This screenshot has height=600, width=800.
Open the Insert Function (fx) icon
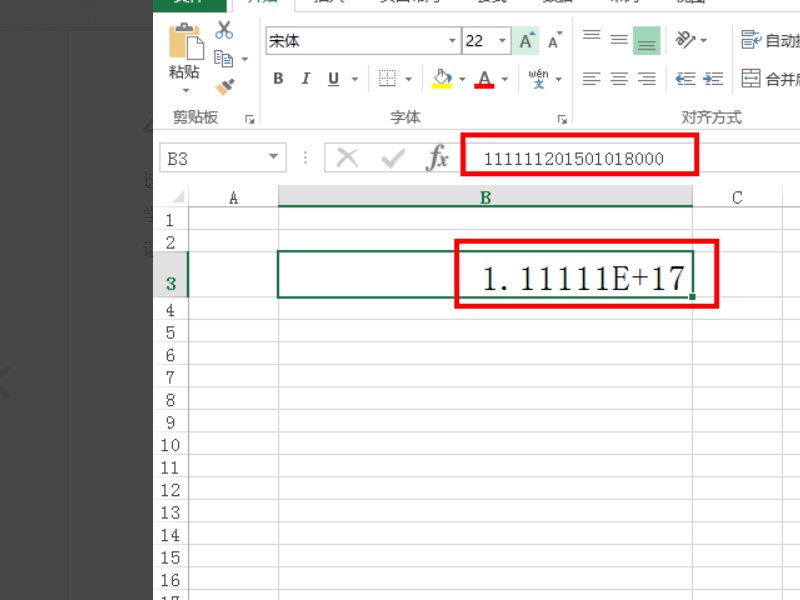coord(439,157)
